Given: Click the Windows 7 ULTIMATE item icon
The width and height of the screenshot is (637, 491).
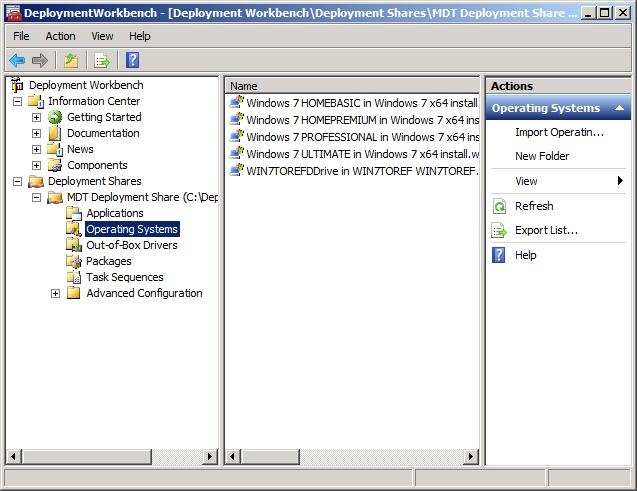Looking at the screenshot, I should (x=236, y=154).
